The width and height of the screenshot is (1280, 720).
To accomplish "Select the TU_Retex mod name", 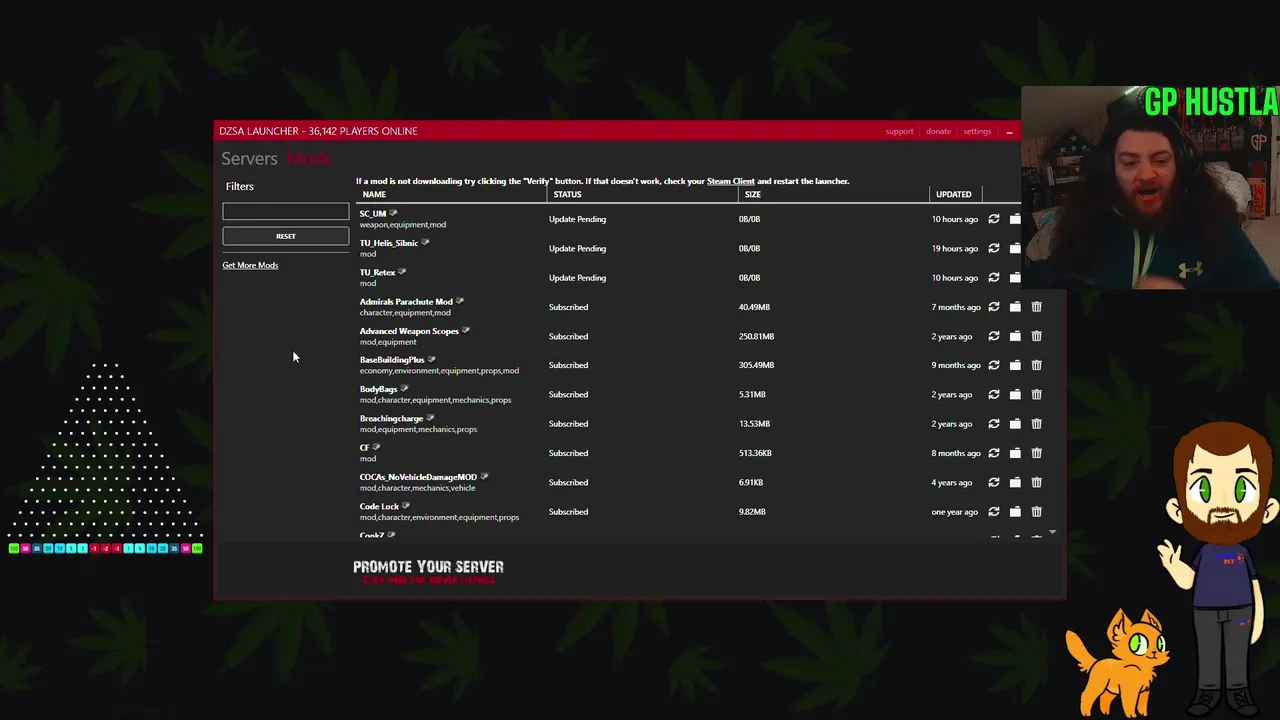I will point(377,272).
